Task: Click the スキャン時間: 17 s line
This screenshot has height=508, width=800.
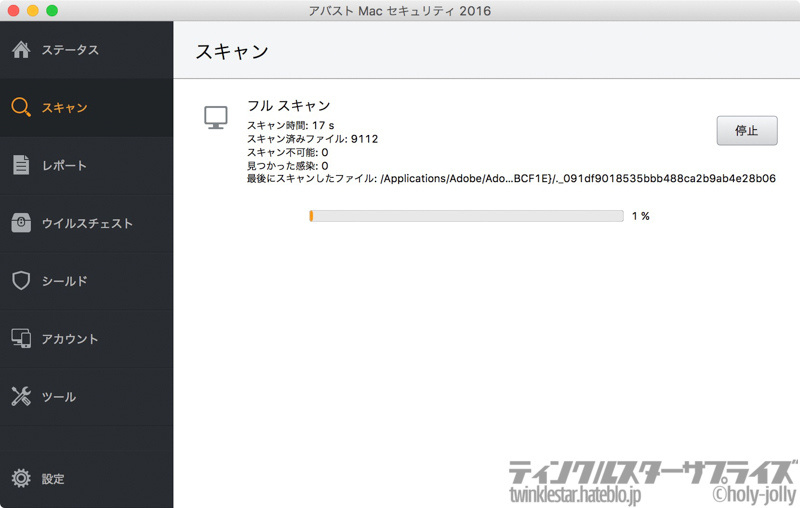Action: pyautogui.click(x=291, y=125)
